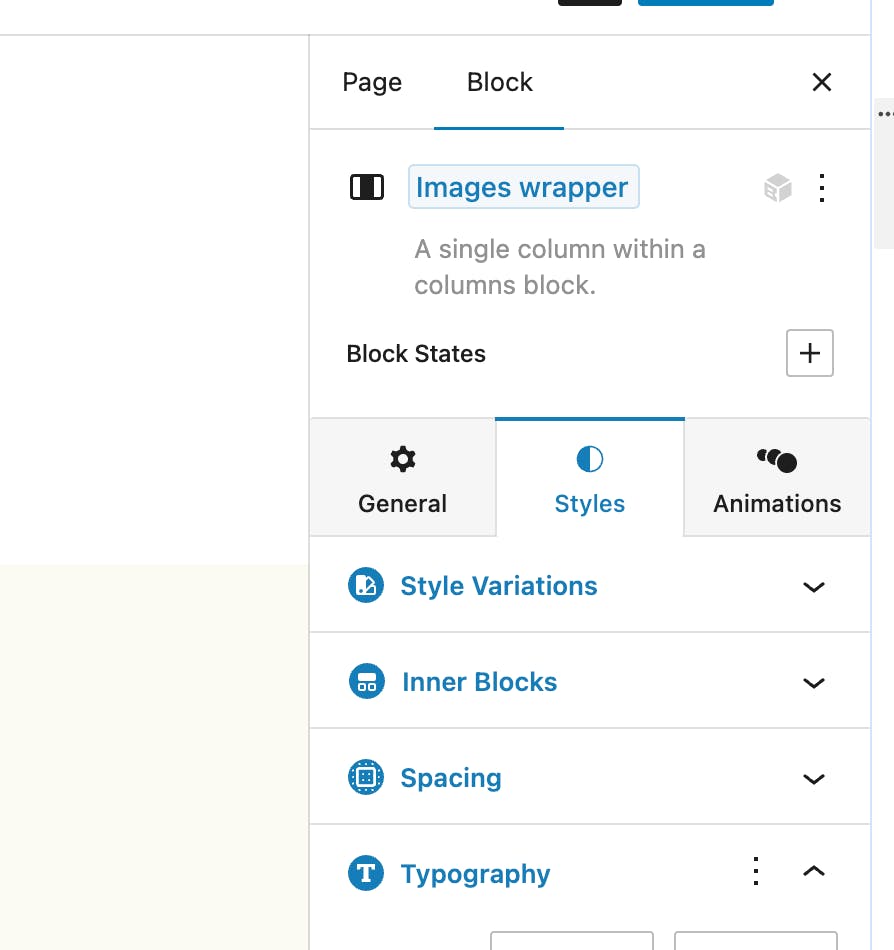Image resolution: width=894 pixels, height=950 pixels.
Task: Switch to the Animations tab
Action: [777, 479]
